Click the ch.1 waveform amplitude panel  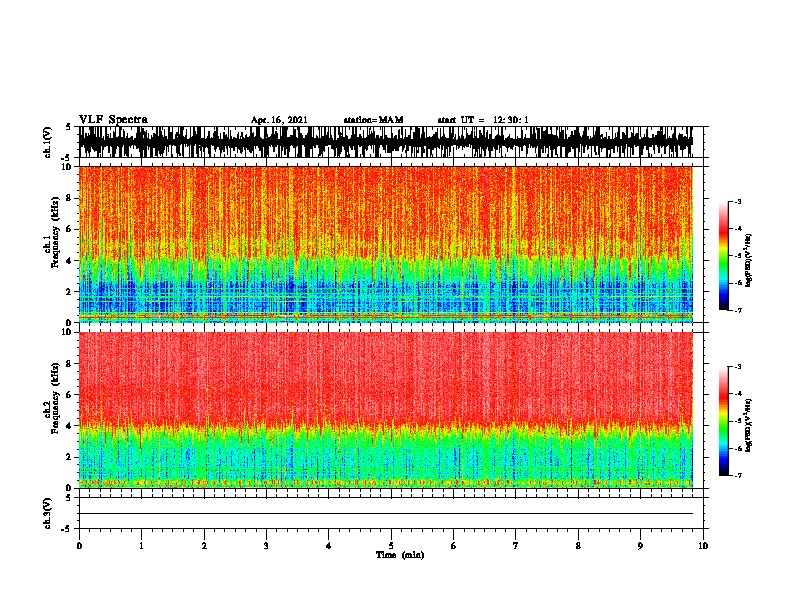coord(385,142)
